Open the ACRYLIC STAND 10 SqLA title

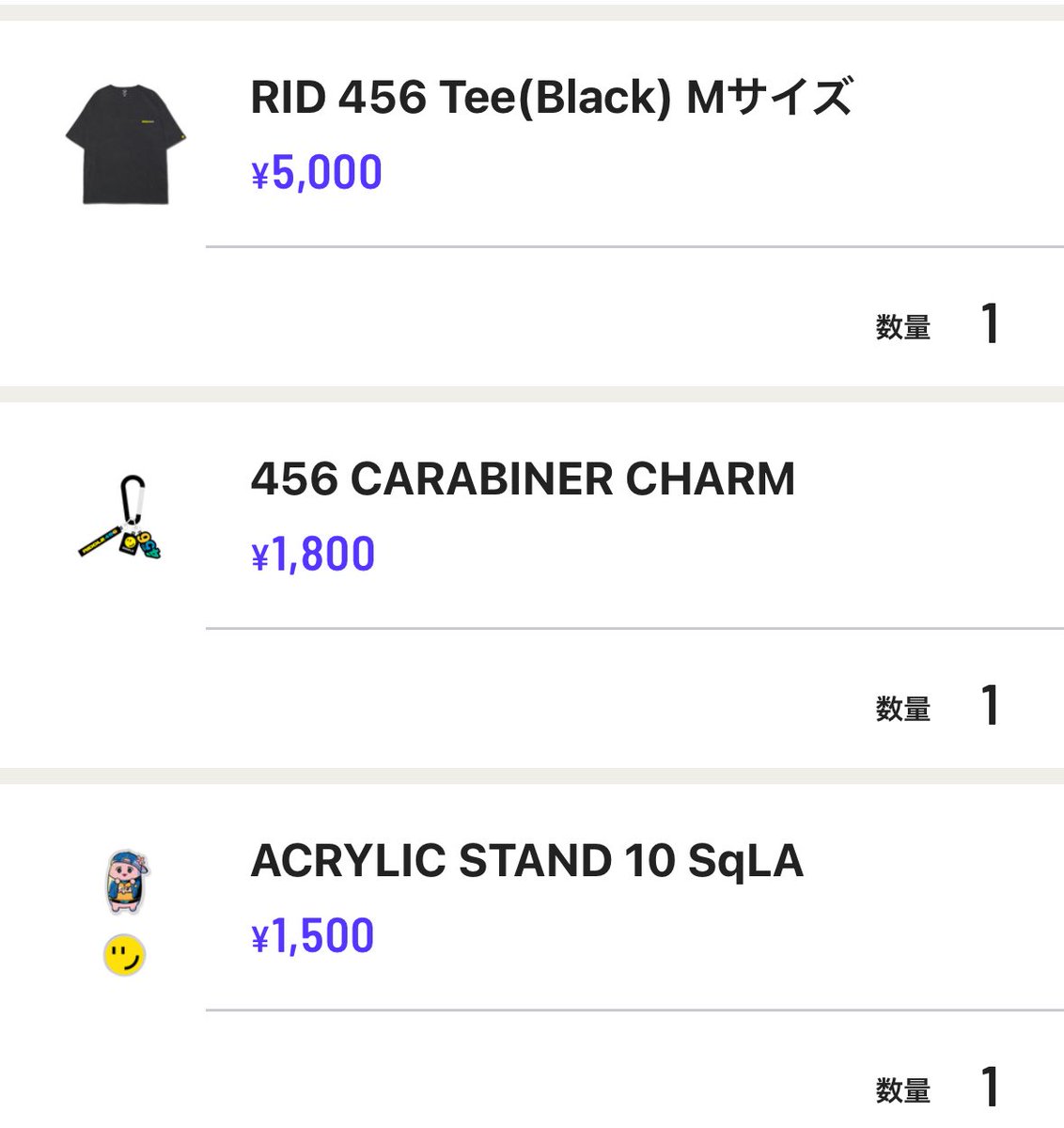(526, 861)
